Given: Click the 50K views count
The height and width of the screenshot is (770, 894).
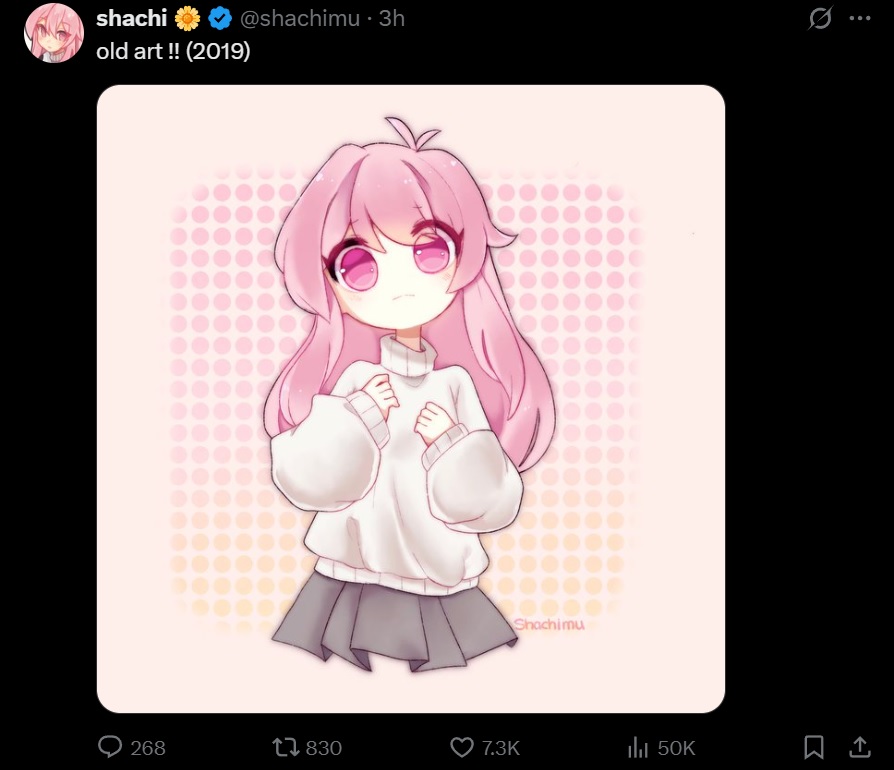Looking at the screenshot, I should point(676,748).
